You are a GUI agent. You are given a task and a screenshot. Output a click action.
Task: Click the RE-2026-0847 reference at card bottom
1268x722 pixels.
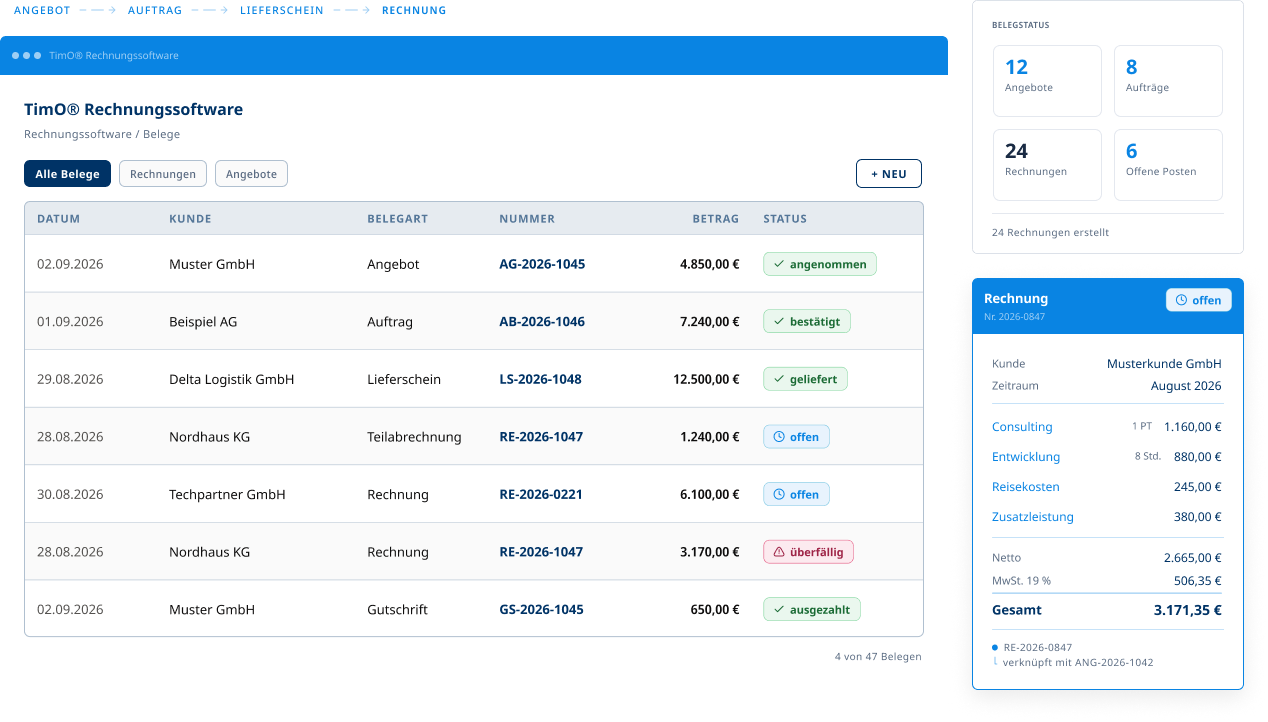click(1038, 647)
